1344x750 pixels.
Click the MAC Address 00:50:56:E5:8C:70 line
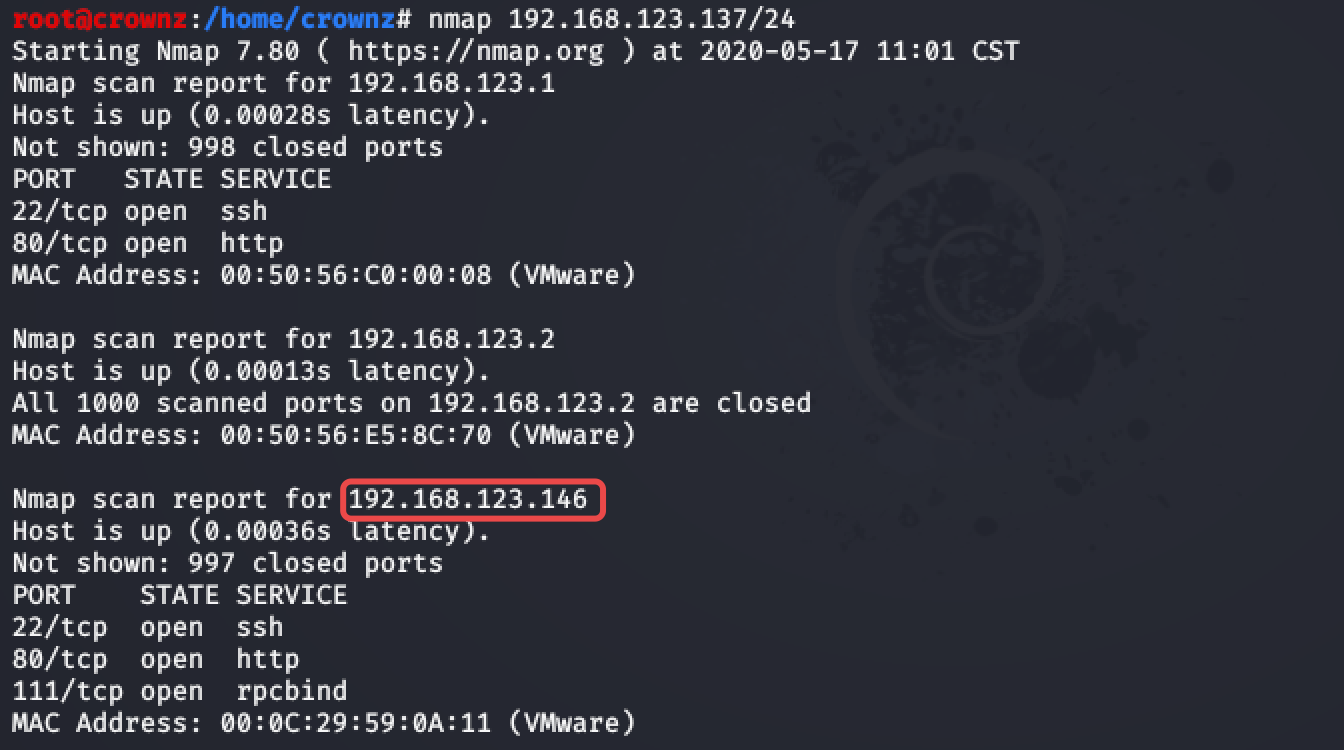point(324,435)
